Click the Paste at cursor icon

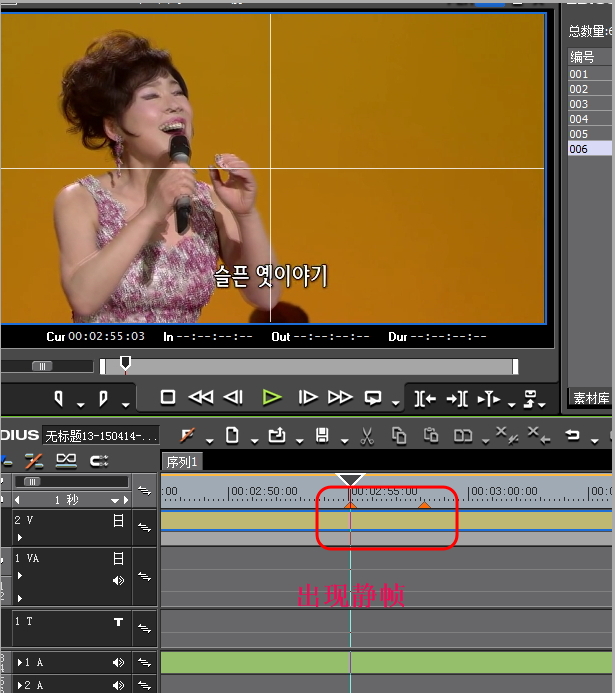(x=431, y=435)
